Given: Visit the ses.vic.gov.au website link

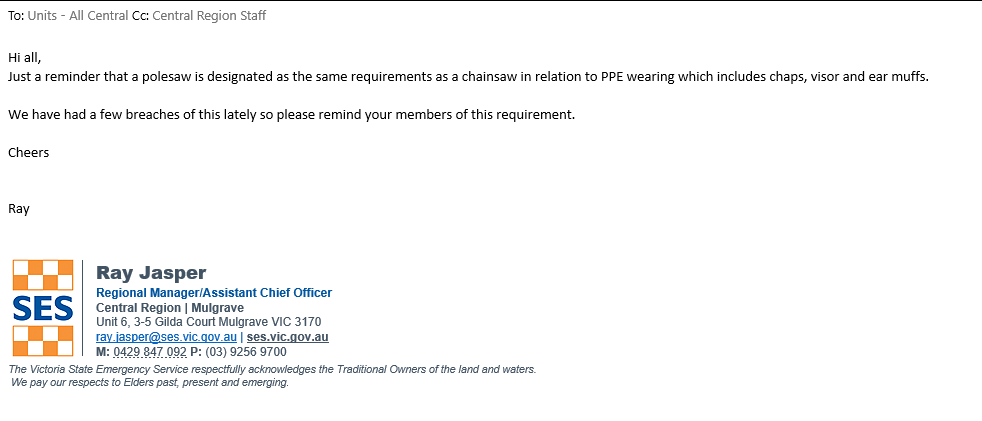Looking at the screenshot, I should click(x=287, y=337).
